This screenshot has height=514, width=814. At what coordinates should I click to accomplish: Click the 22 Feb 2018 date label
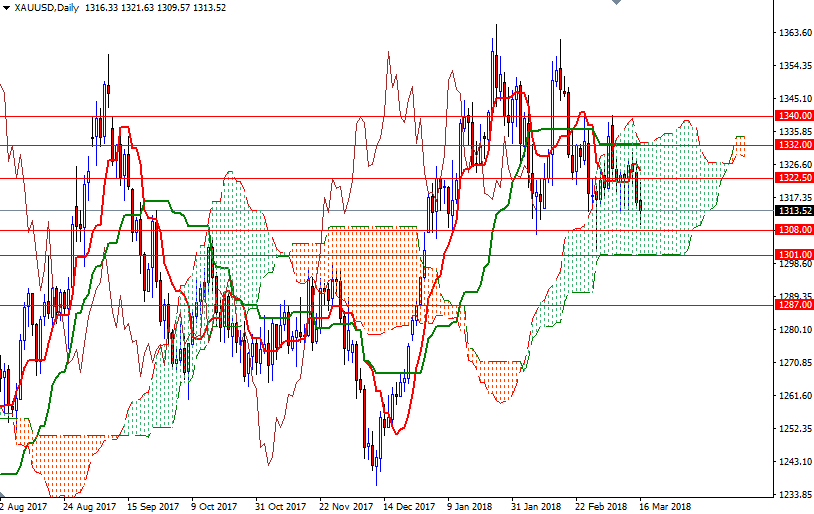(x=601, y=506)
